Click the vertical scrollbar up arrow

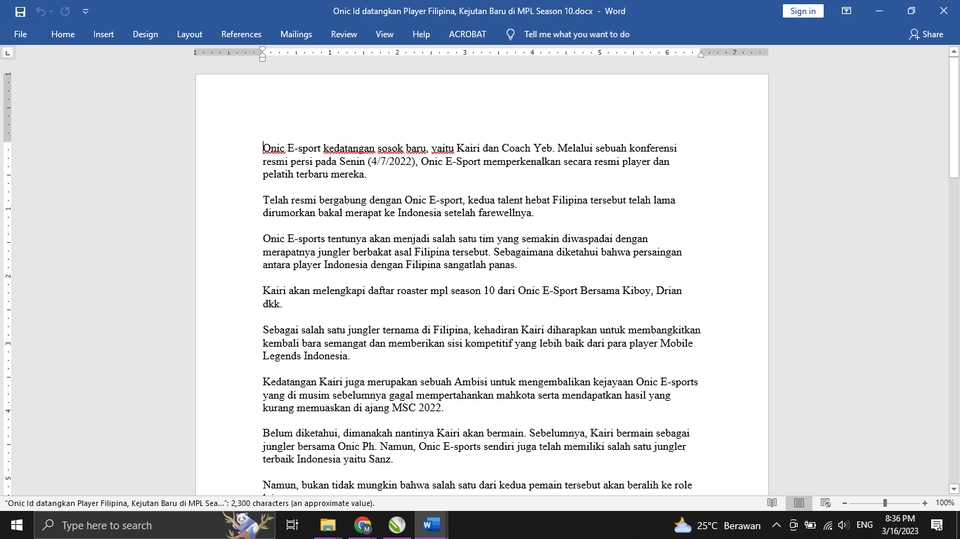[x=953, y=52]
